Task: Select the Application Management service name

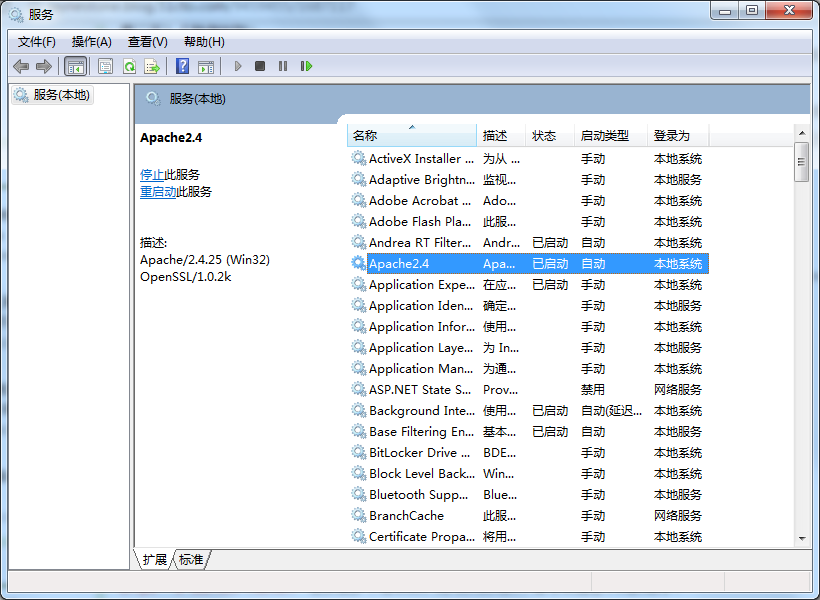Action: 421,368
